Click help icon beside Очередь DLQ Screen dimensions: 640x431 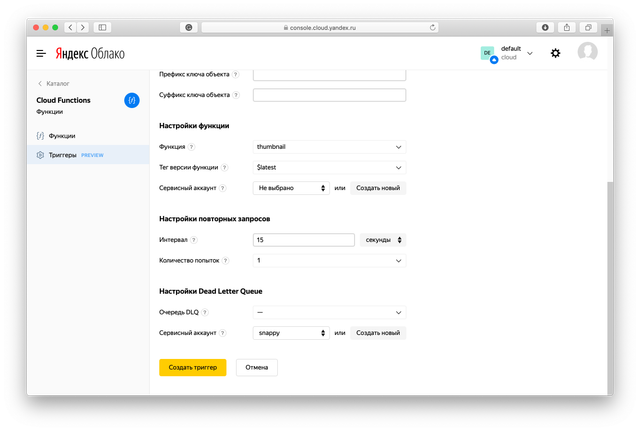(207, 313)
